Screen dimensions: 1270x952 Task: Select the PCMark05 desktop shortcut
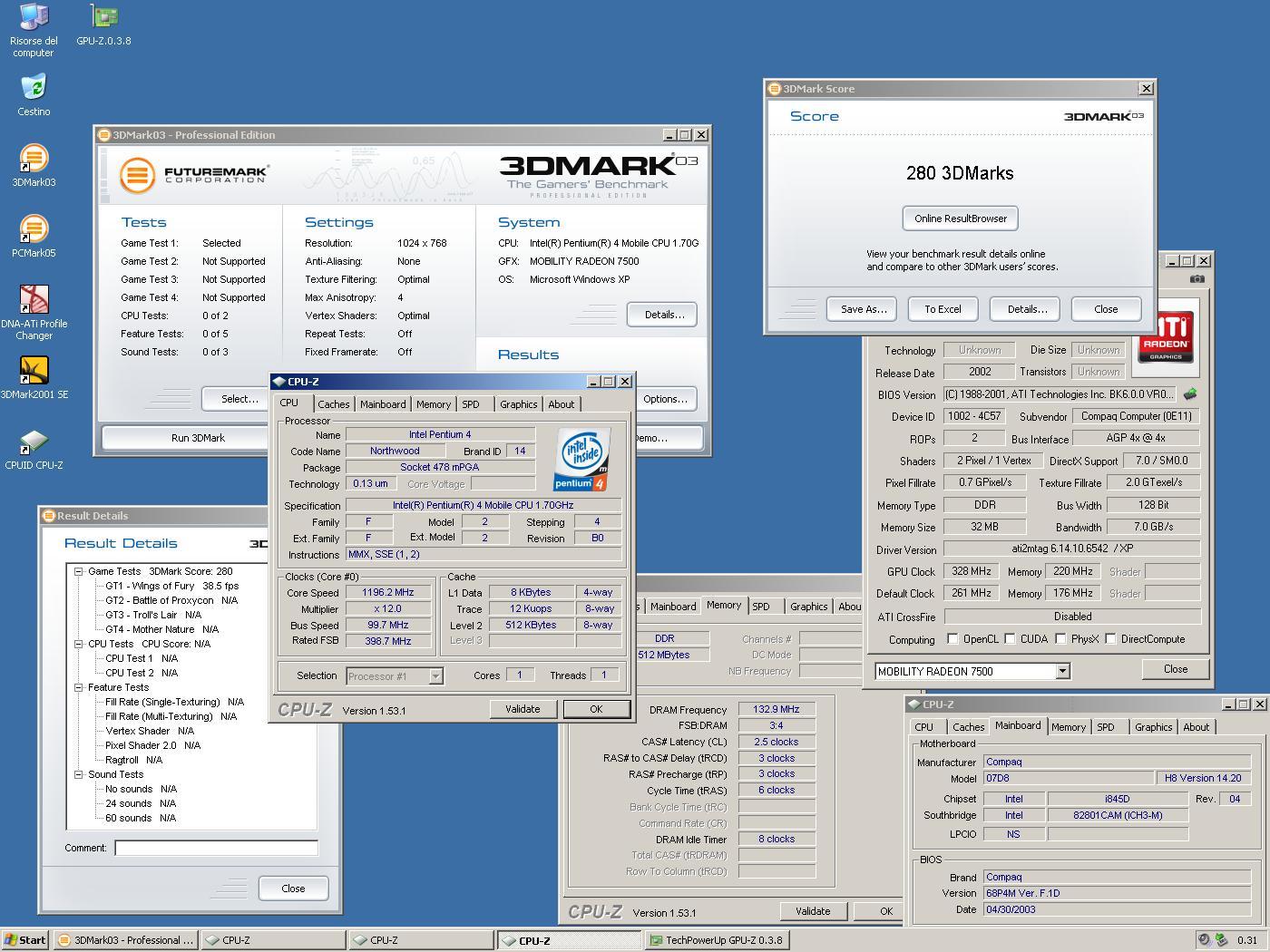coord(34,237)
